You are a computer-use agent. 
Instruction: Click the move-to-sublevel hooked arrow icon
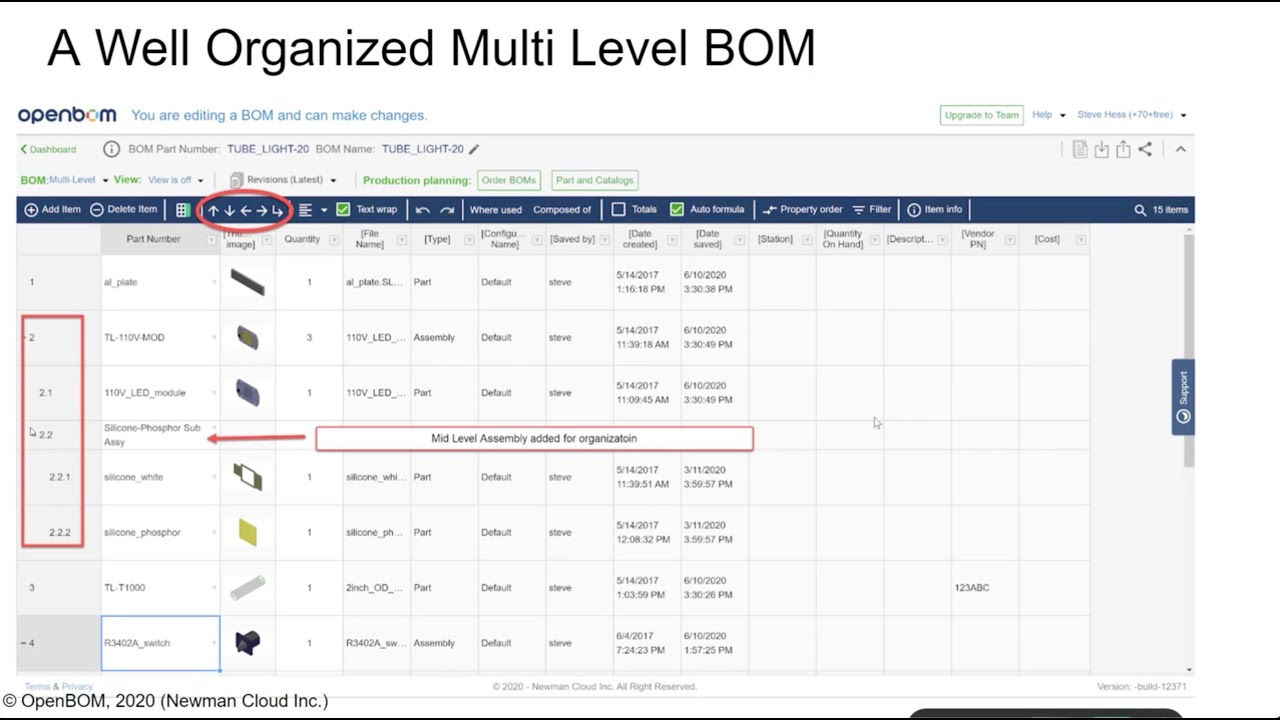(277, 210)
